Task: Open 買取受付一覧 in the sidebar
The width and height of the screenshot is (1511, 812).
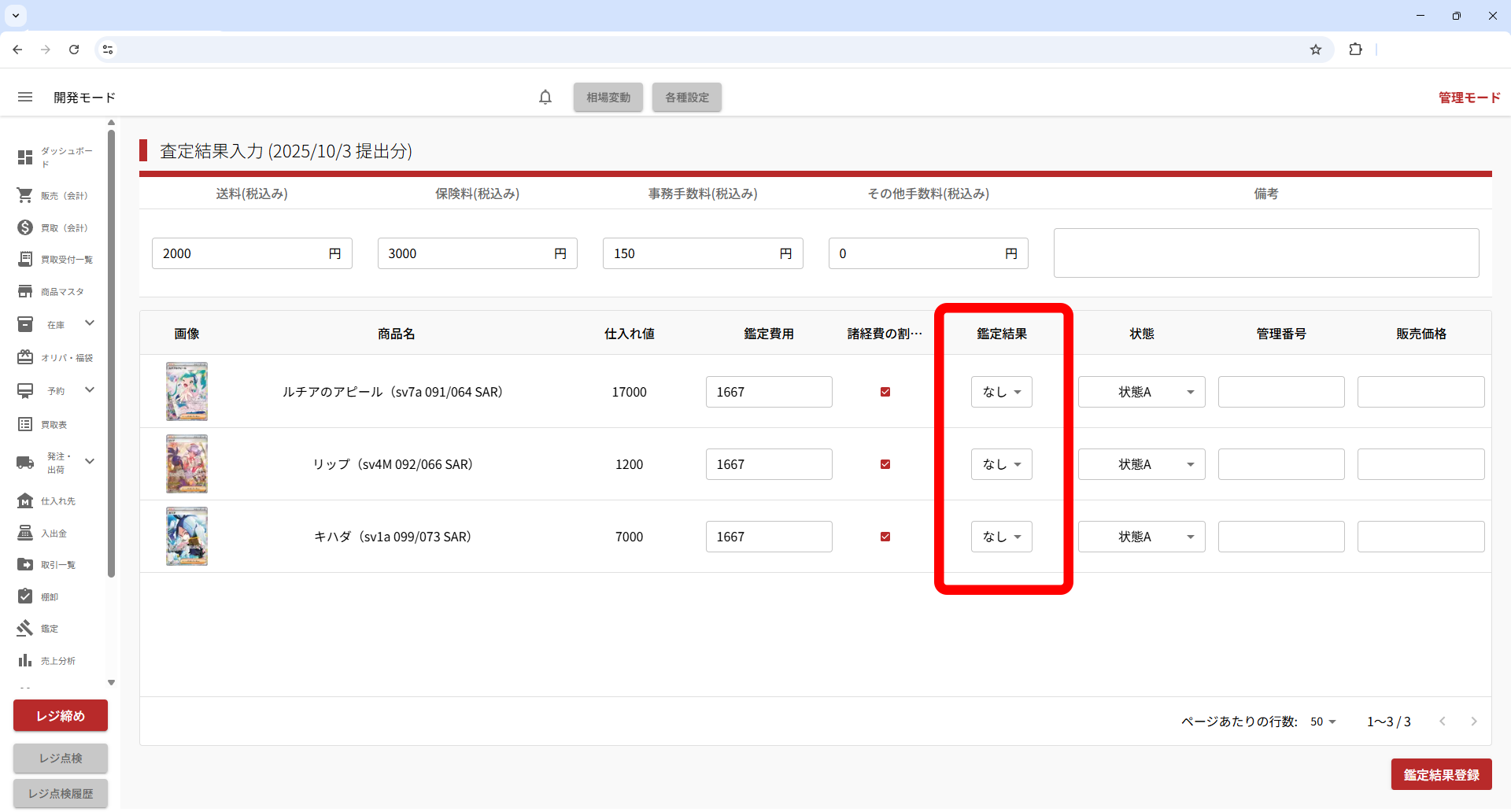Action: point(66,260)
